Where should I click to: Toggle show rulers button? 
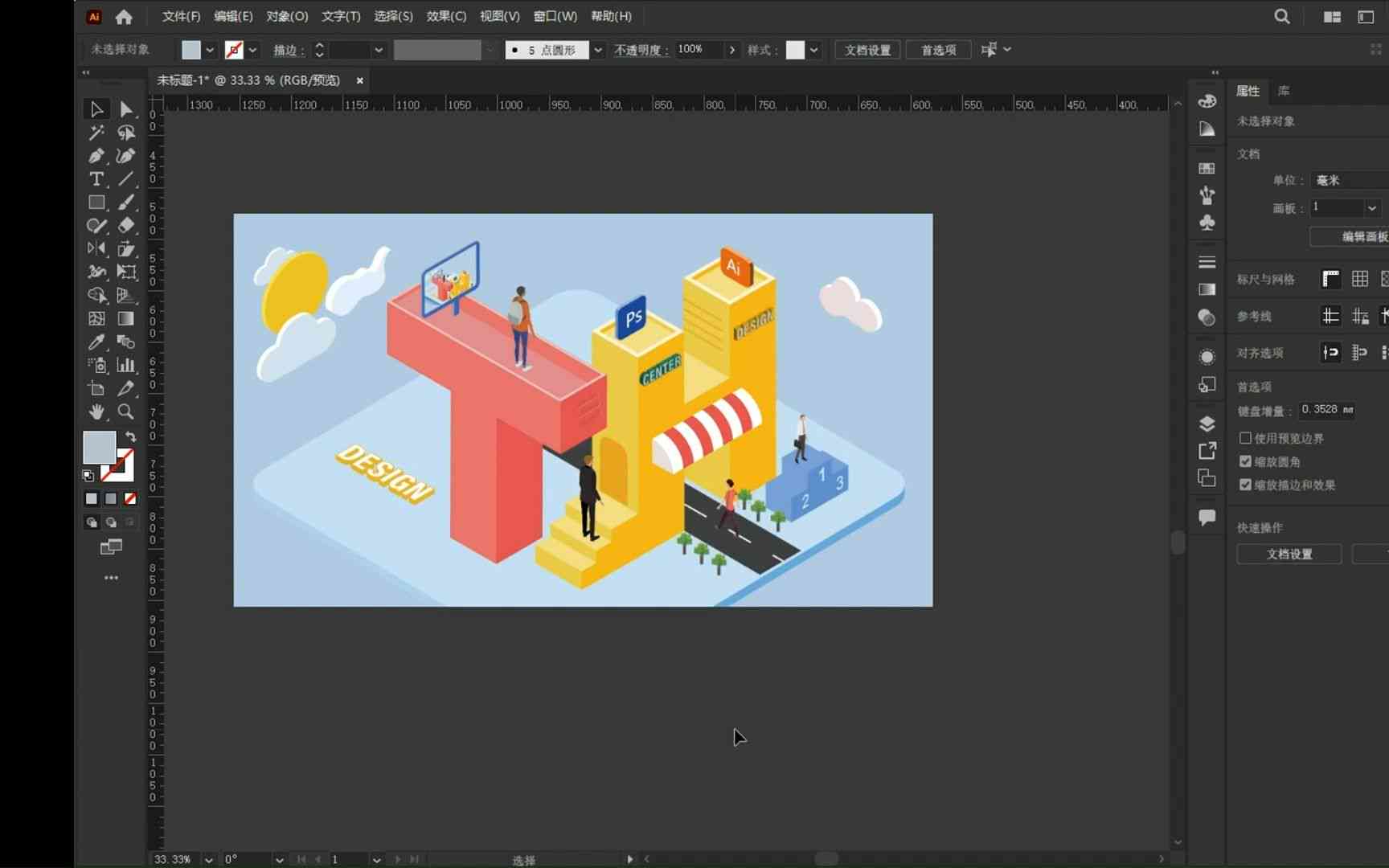point(1331,279)
